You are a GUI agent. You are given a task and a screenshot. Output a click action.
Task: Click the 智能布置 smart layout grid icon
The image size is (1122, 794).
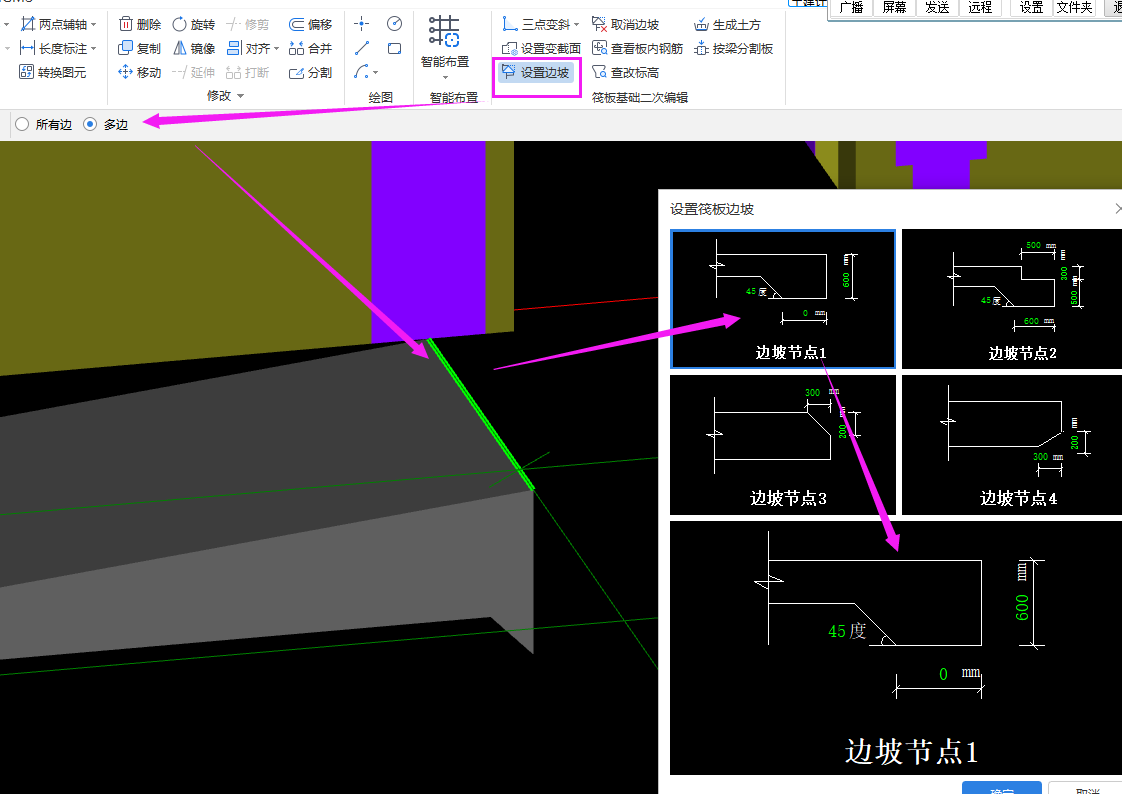[x=444, y=31]
